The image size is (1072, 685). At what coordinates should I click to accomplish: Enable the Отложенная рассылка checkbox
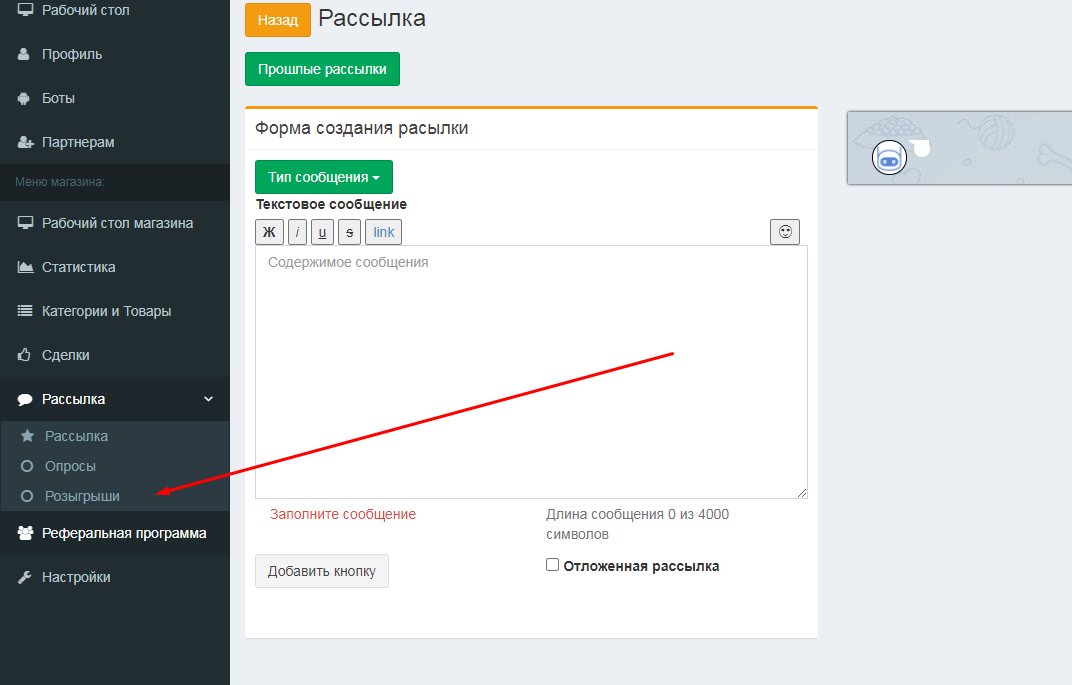pyautogui.click(x=552, y=565)
